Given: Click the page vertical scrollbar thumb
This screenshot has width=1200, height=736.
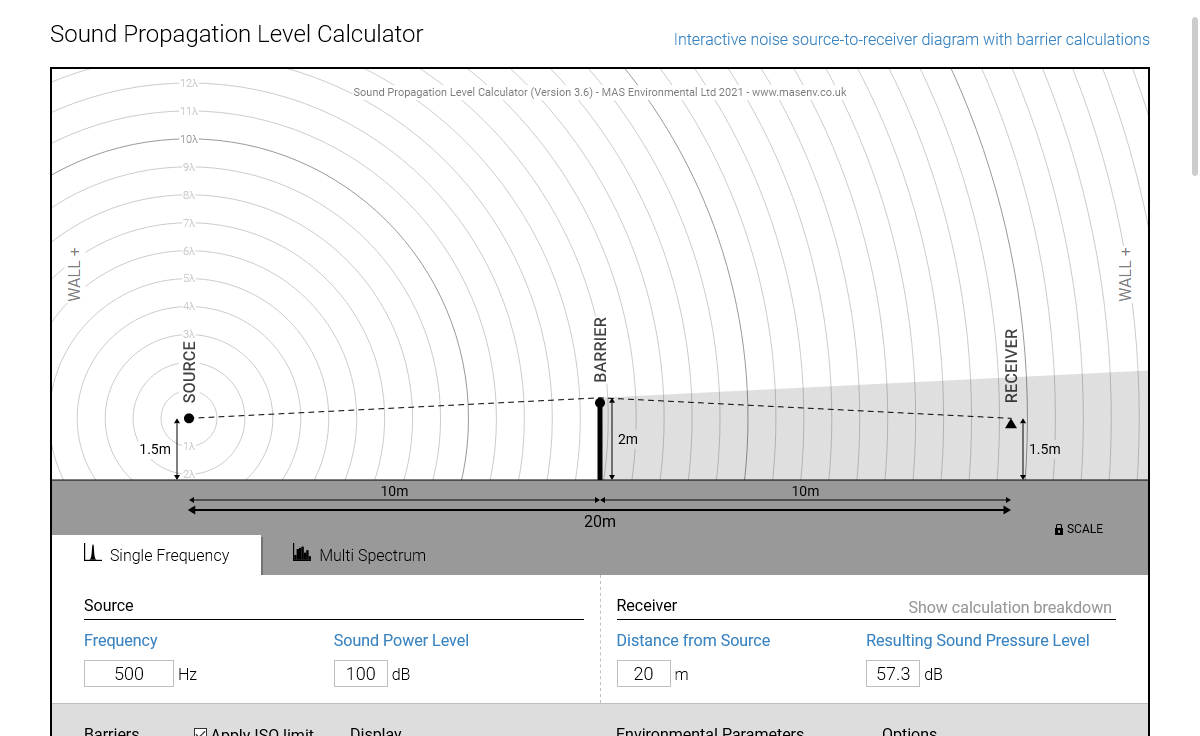Looking at the screenshot, I should pyautogui.click(x=1194, y=95).
